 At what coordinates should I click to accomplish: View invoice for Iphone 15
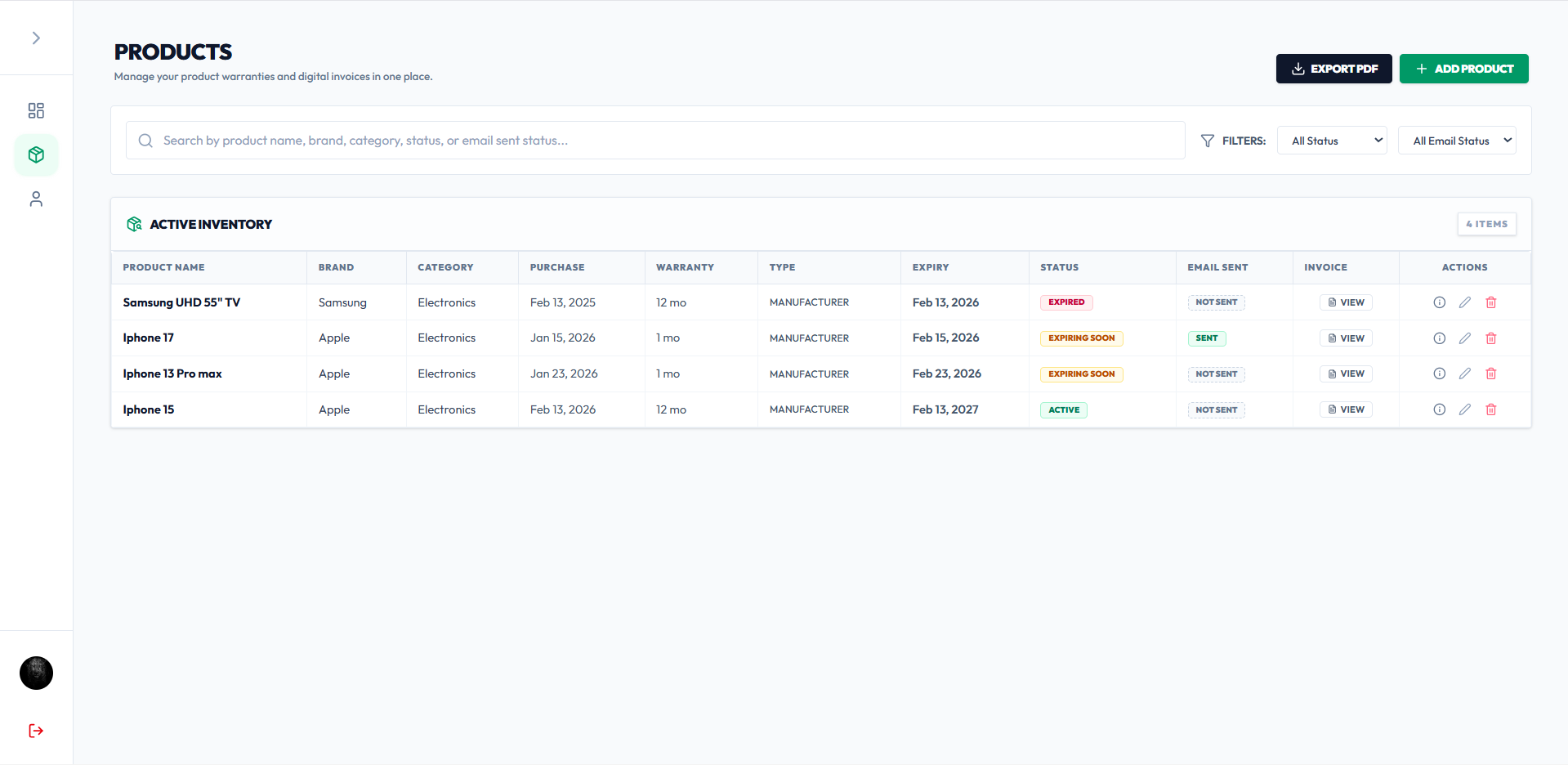[1346, 409]
